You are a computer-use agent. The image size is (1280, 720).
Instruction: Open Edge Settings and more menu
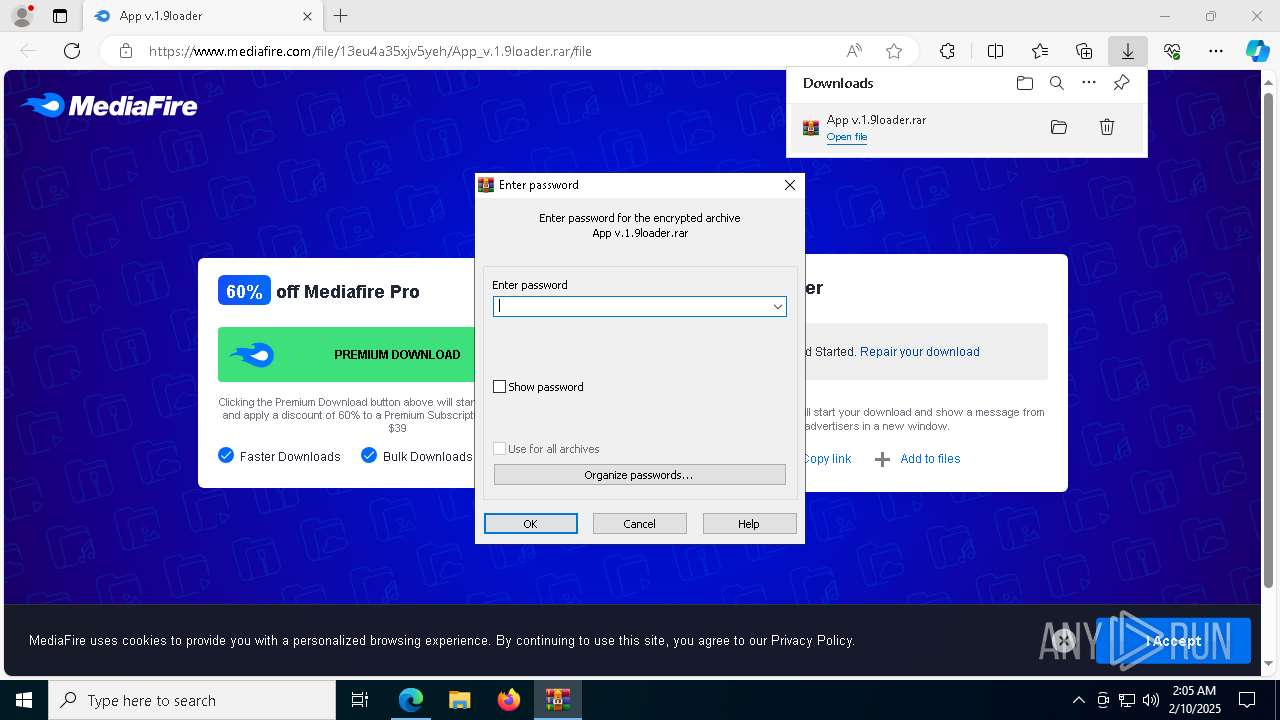click(x=1216, y=51)
